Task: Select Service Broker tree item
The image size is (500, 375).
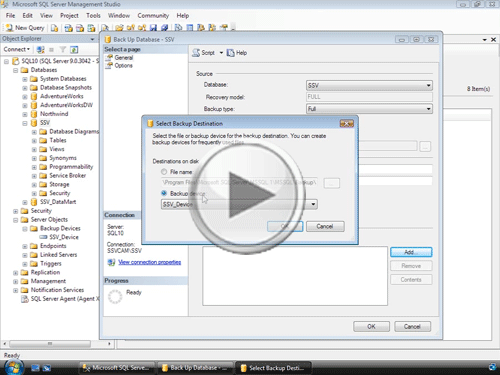Action: click(x=67, y=176)
